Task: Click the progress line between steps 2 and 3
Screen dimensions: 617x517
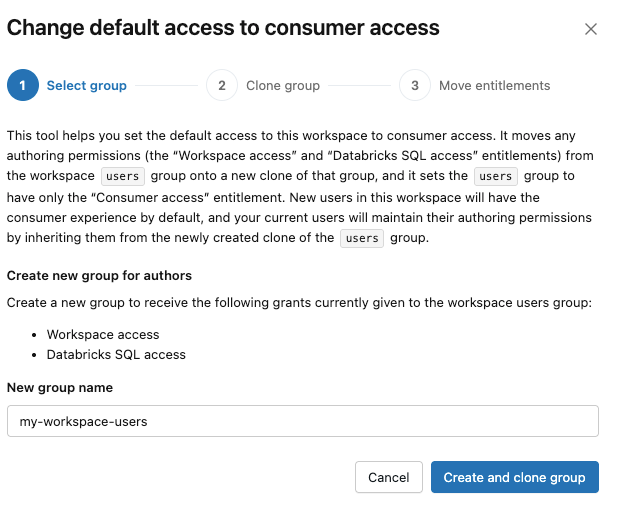Action: pyautogui.click(x=359, y=85)
